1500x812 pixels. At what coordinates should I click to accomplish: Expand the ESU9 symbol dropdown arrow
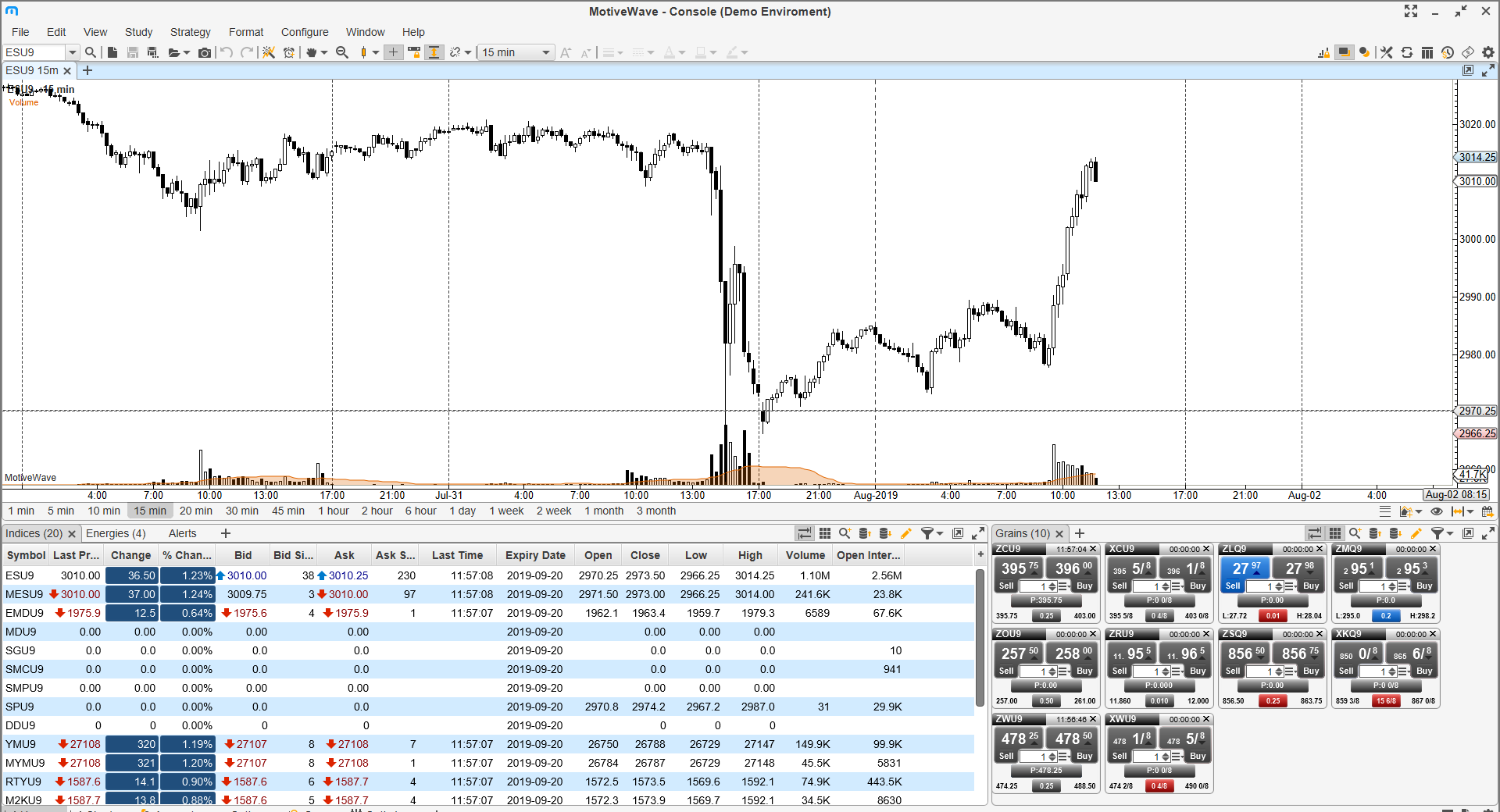coord(72,52)
